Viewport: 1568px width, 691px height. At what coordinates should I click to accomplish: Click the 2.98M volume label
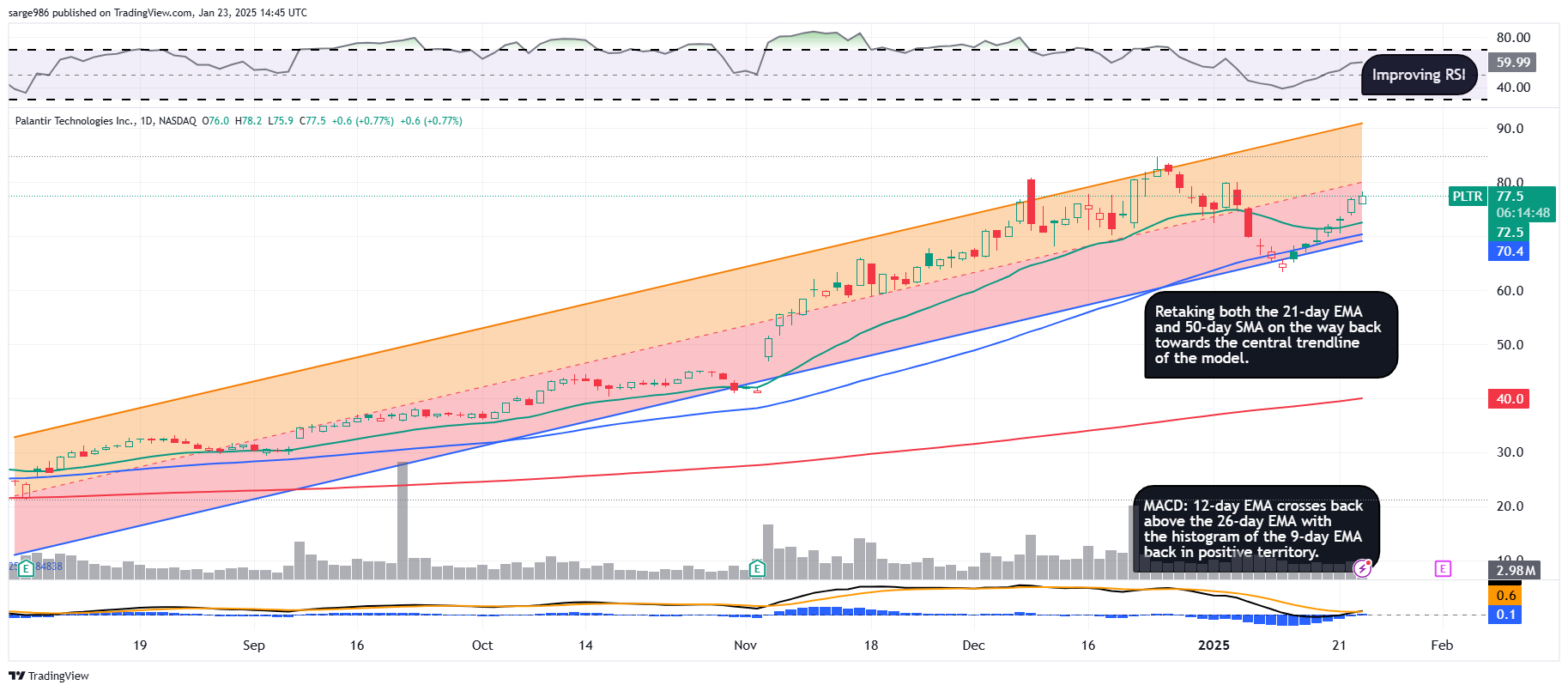click(1515, 571)
